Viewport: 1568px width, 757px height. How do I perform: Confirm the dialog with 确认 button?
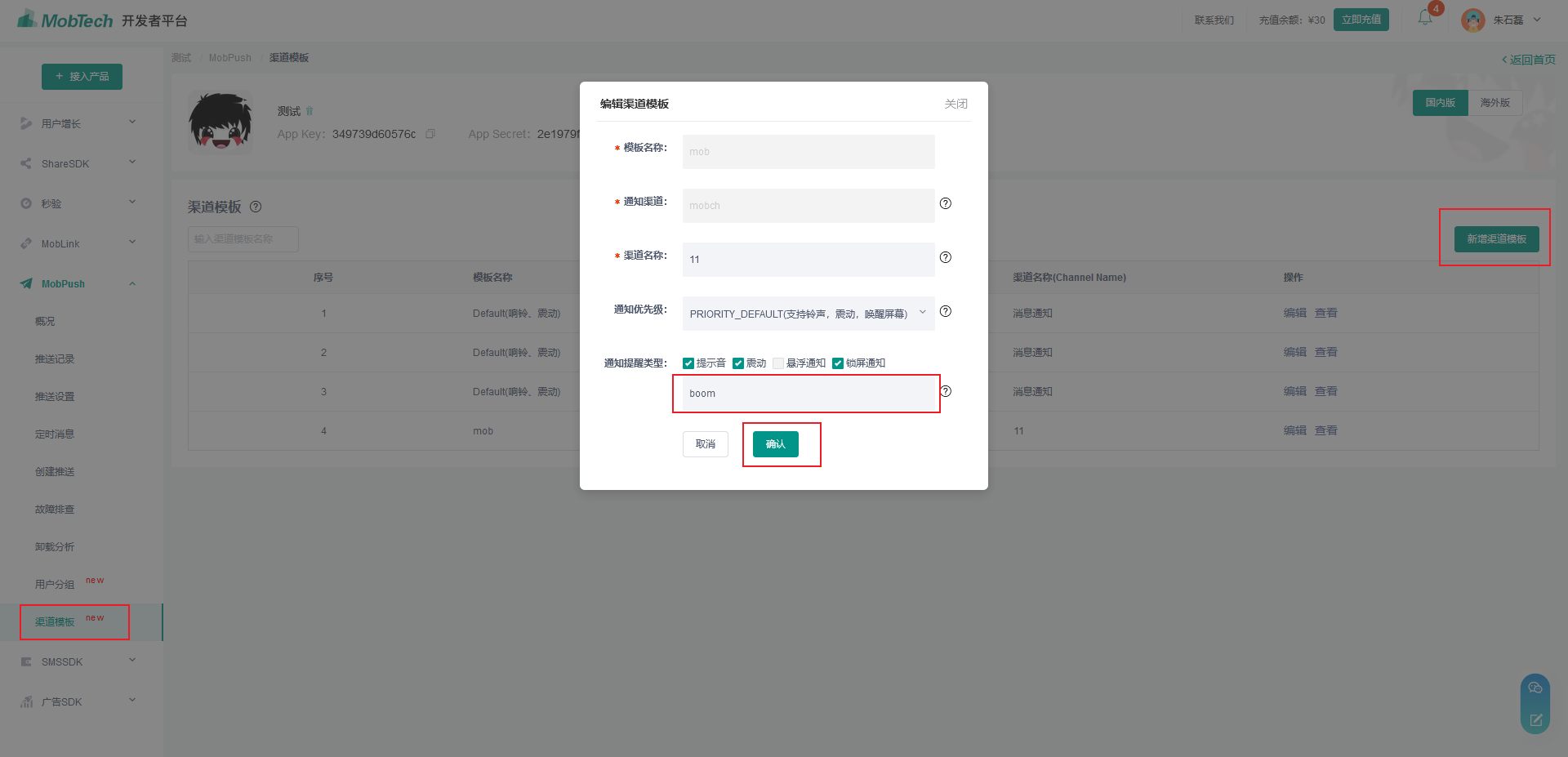(x=776, y=444)
